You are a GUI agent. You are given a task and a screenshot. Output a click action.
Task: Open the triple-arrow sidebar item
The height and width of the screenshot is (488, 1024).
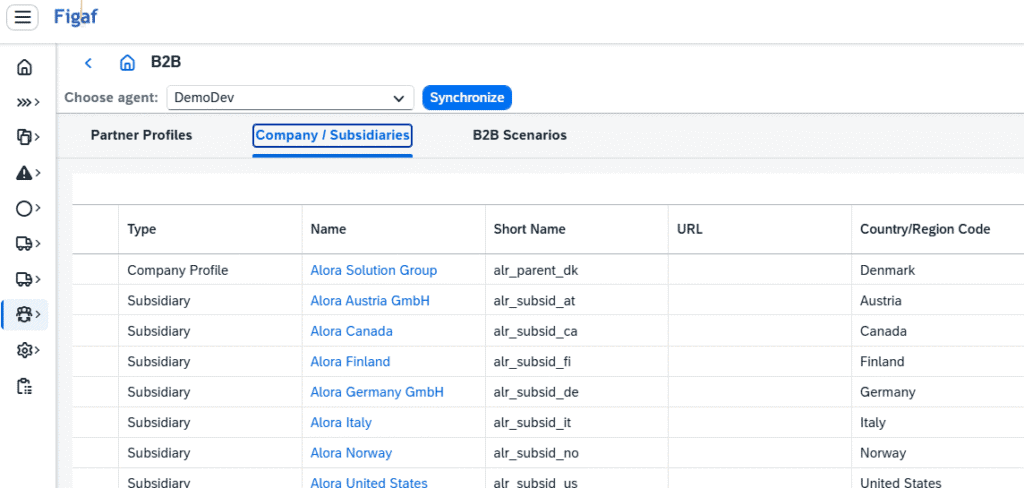tap(27, 102)
